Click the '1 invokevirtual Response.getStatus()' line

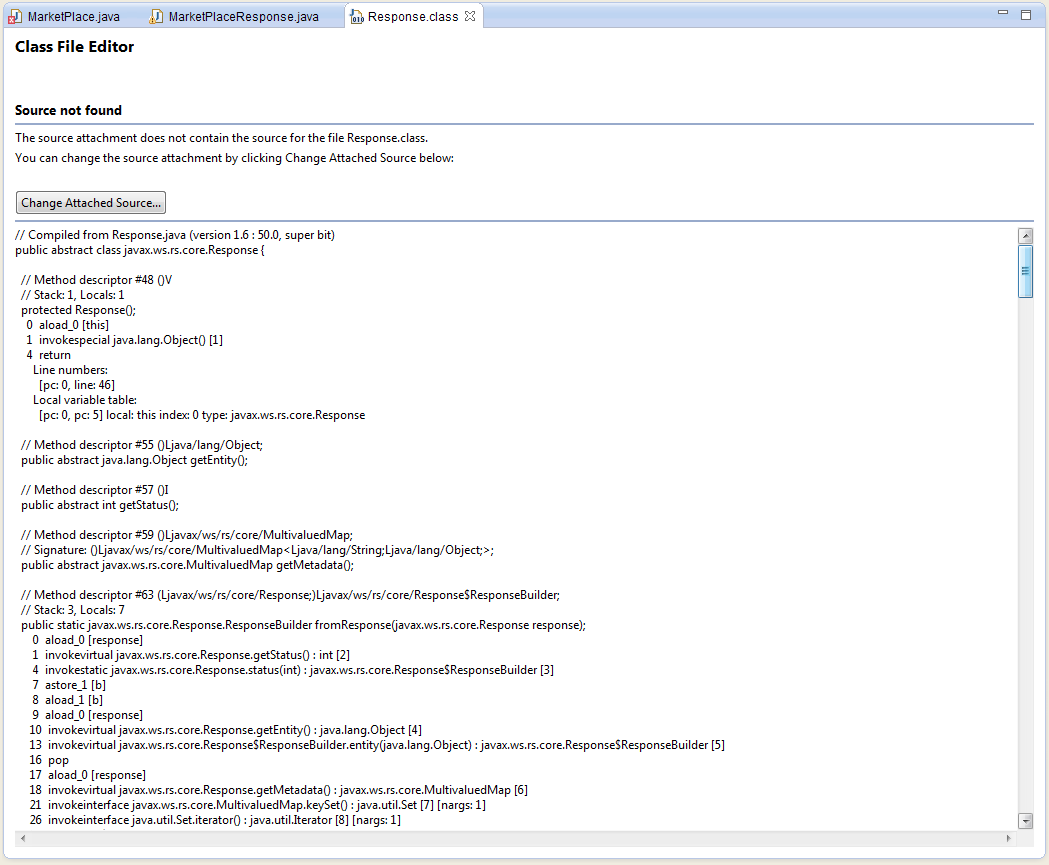click(x=191, y=655)
